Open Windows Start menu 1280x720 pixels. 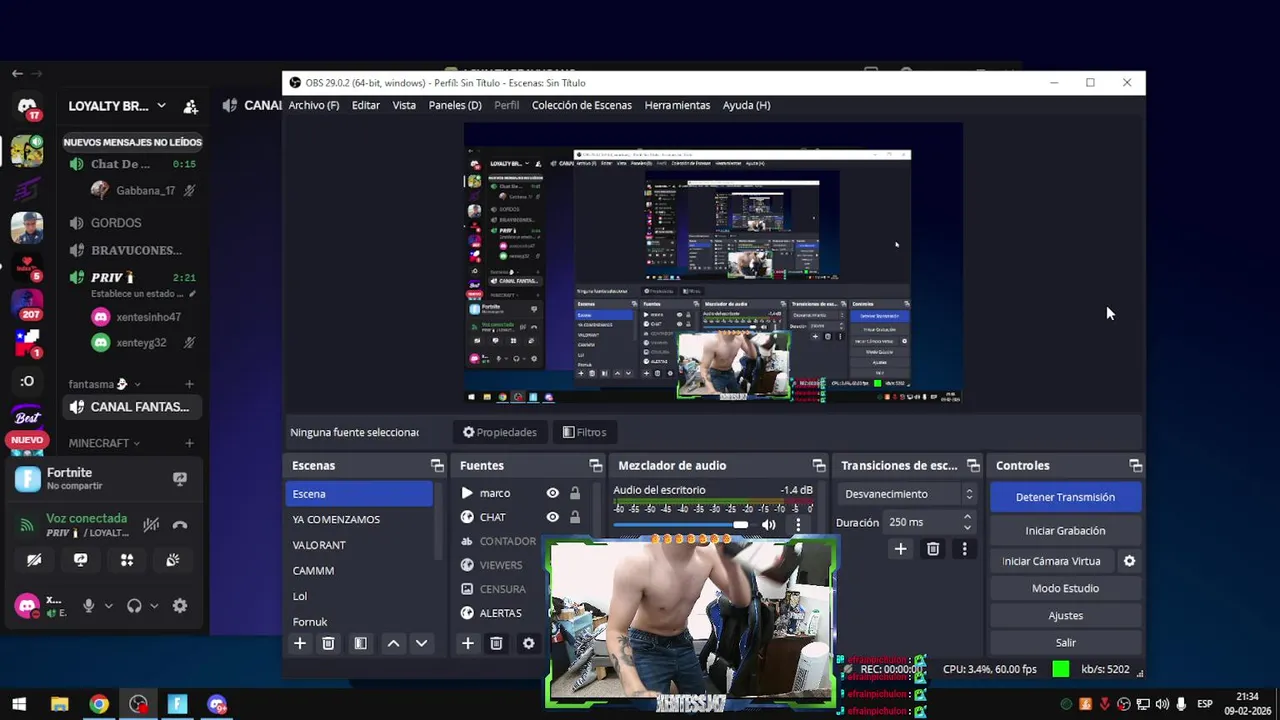19,704
